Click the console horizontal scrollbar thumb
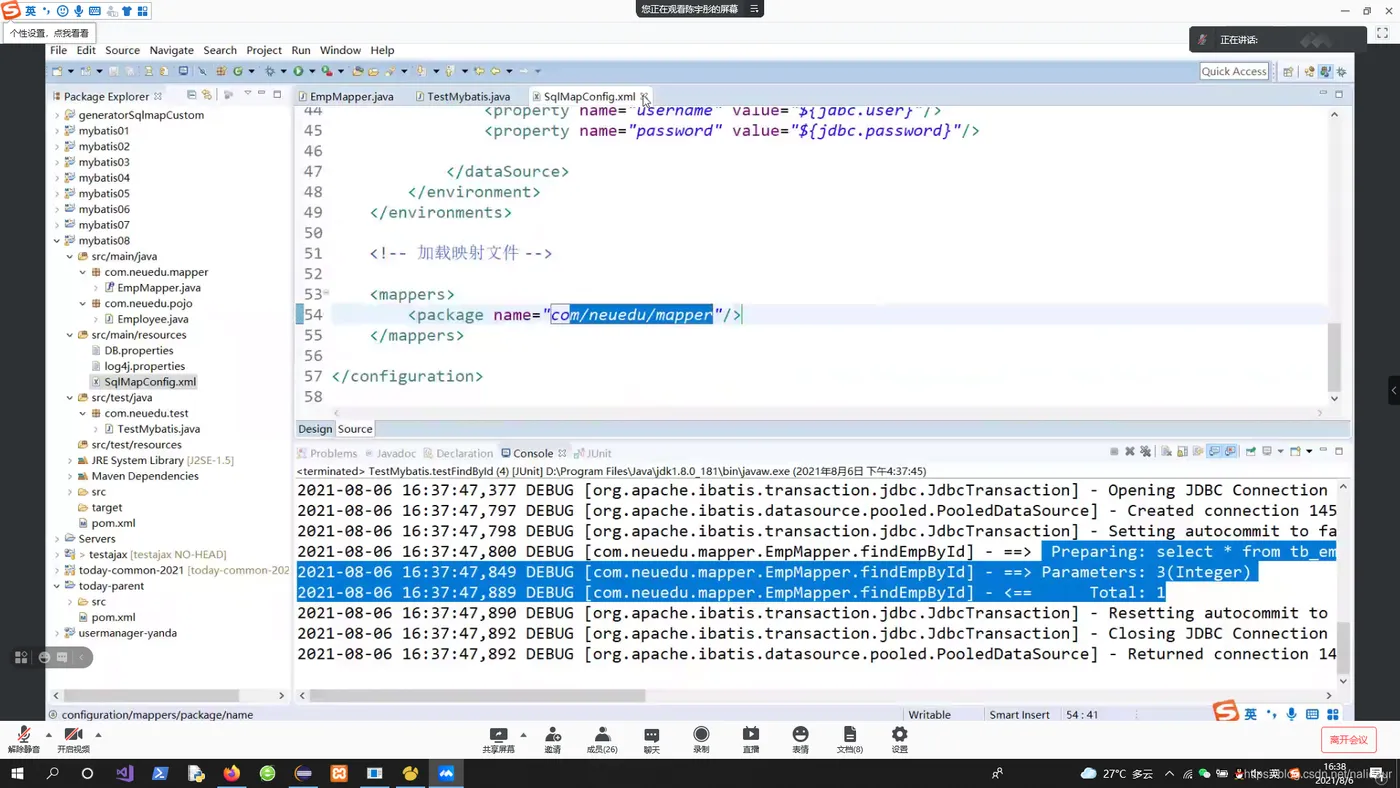Image resolution: width=1400 pixels, height=788 pixels. pos(477,695)
